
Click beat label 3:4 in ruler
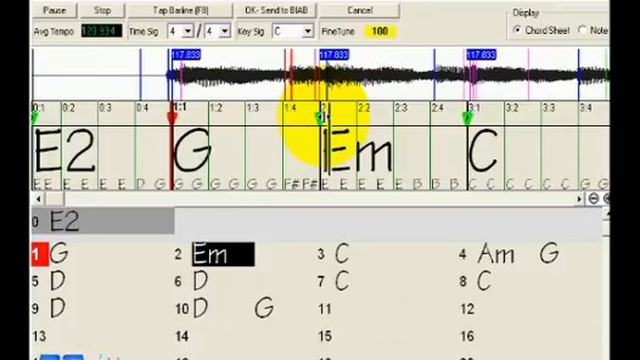click(x=585, y=108)
